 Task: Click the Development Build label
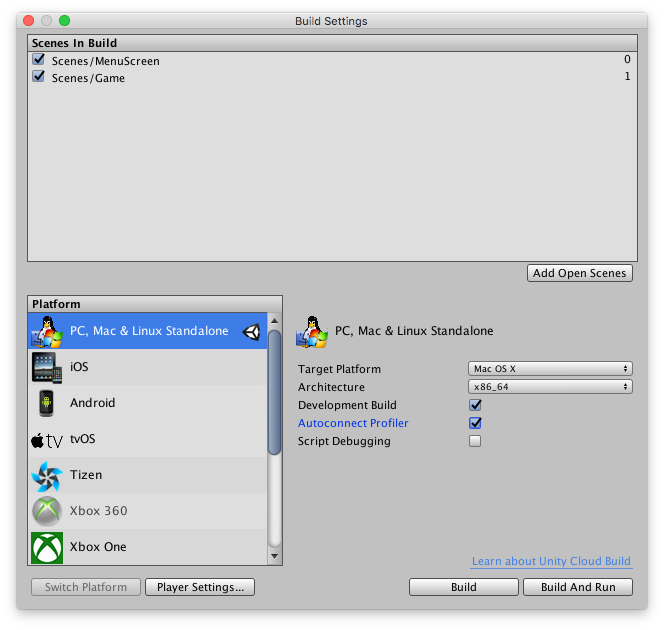[x=347, y=405]
